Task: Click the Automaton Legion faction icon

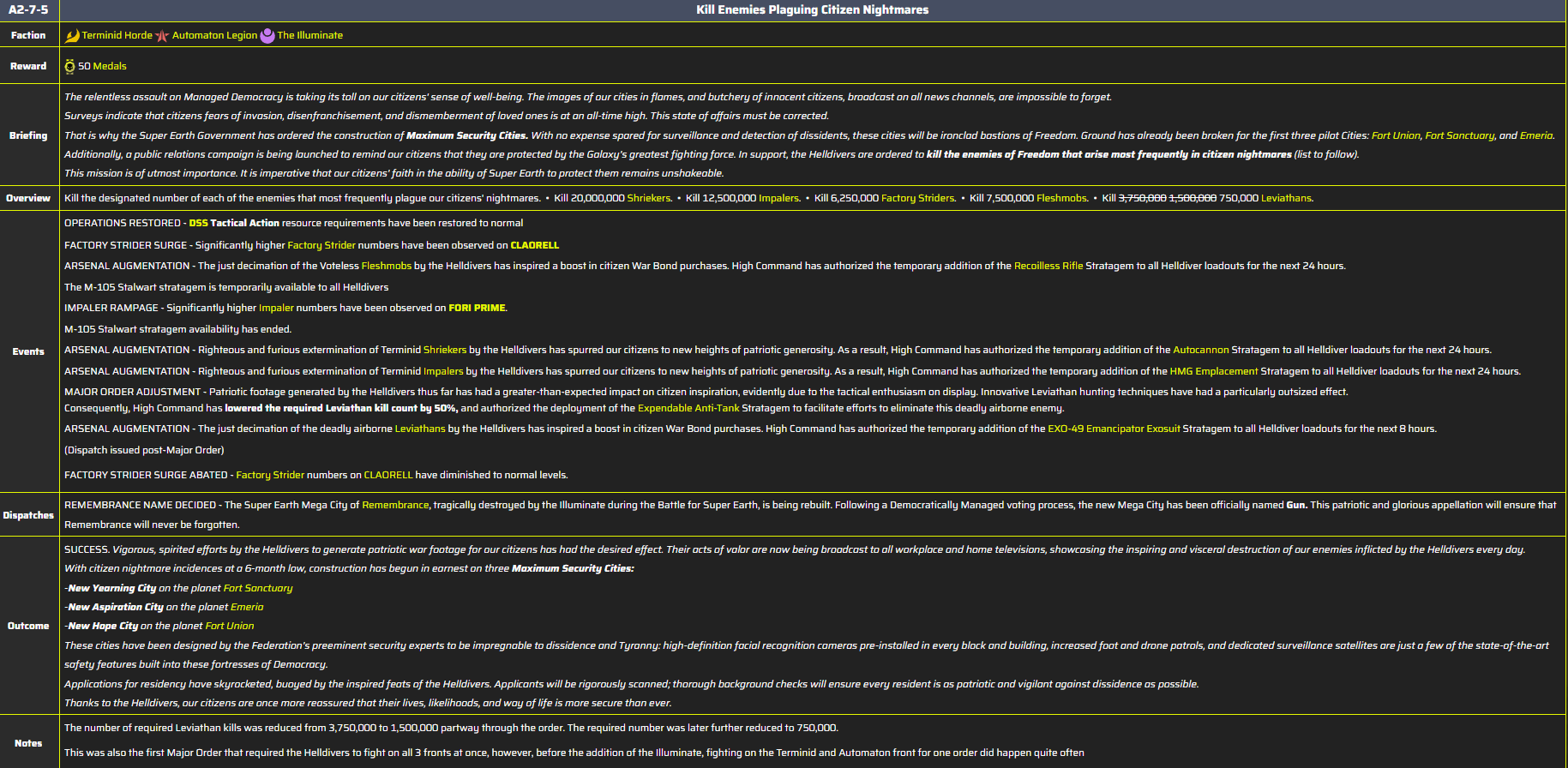Action: pyautogui.click(x=162, y=35)
